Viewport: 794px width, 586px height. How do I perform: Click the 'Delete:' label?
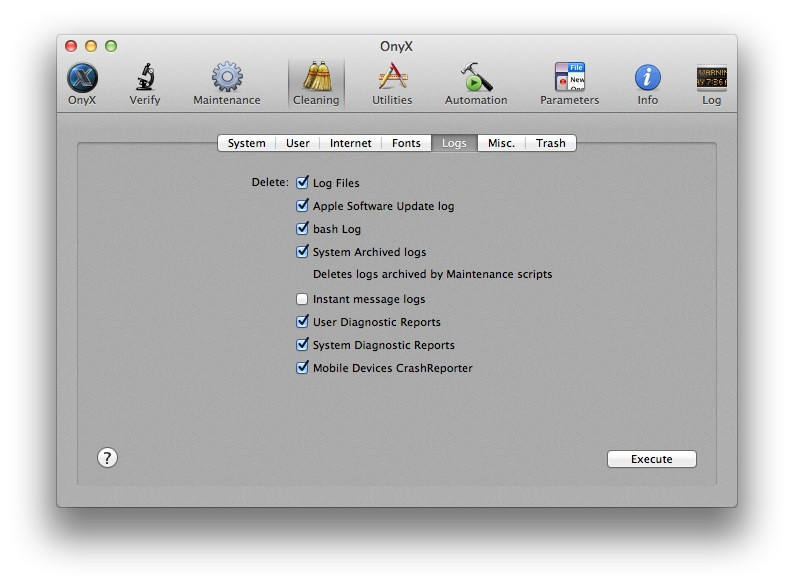[270, 182]
